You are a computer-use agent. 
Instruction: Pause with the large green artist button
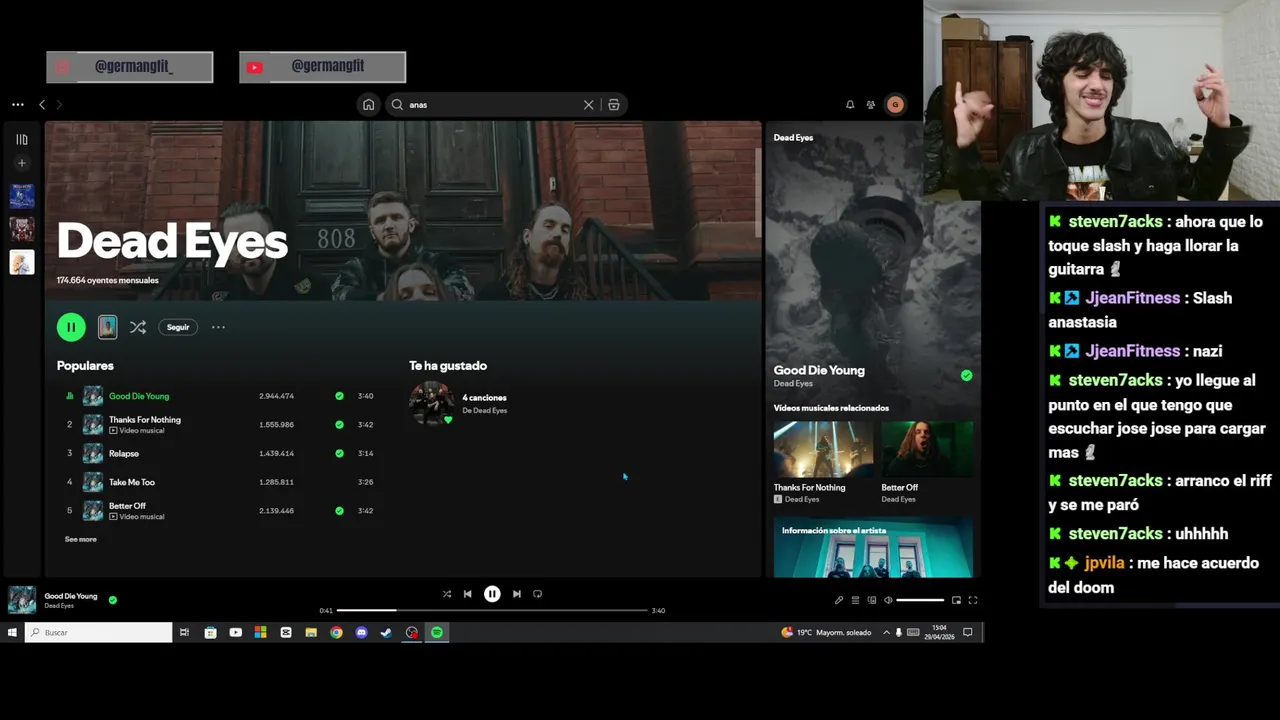tap(71, 327)
